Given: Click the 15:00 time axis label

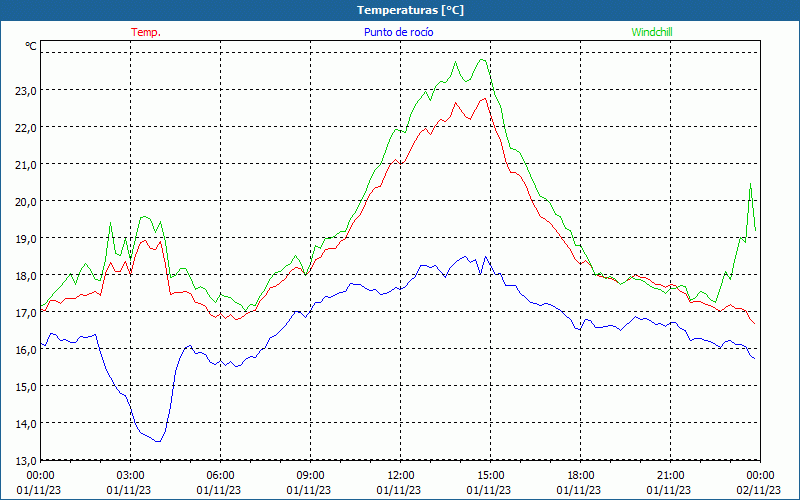Looking at the screenshot, I should 490,476.
